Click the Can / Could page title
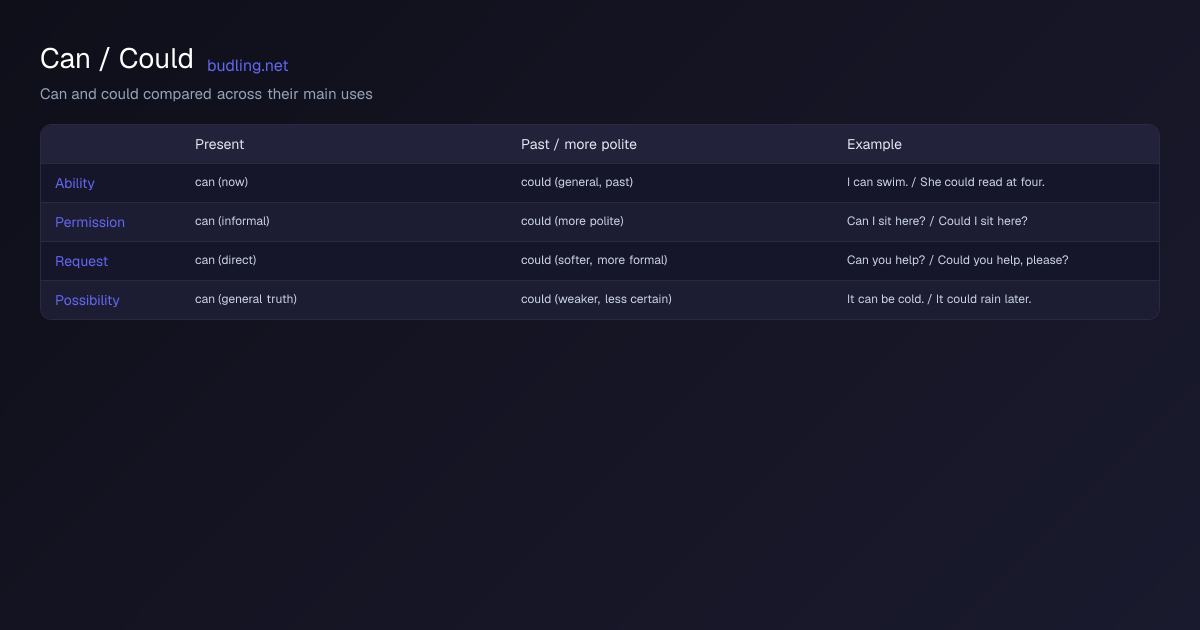The width and height of the screenshot is (1200, 630). click(x=117, y=59)
